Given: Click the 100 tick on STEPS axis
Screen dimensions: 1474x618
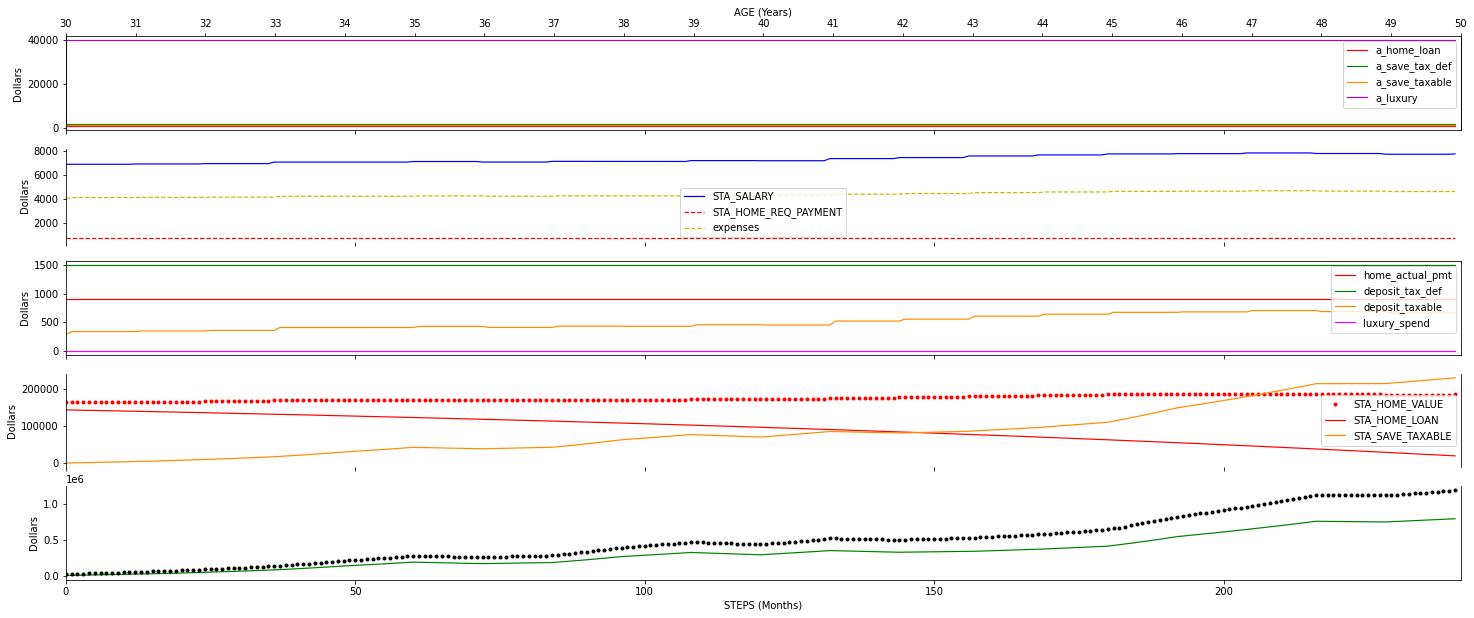Looking at the screenshot, I should (645, 592).
